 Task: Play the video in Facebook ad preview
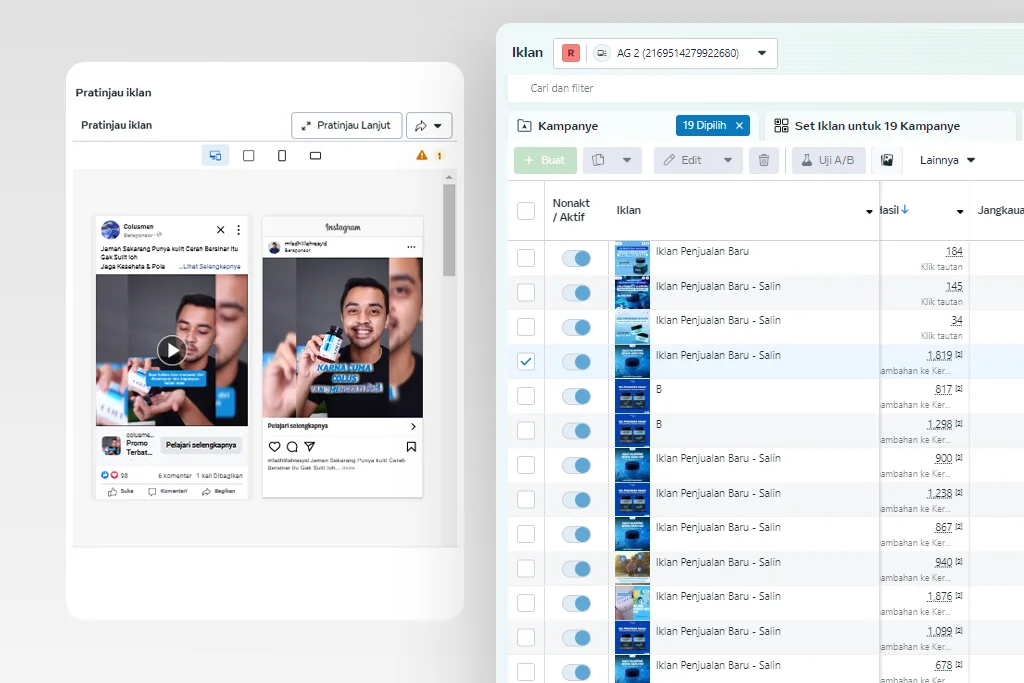point(171,350)
